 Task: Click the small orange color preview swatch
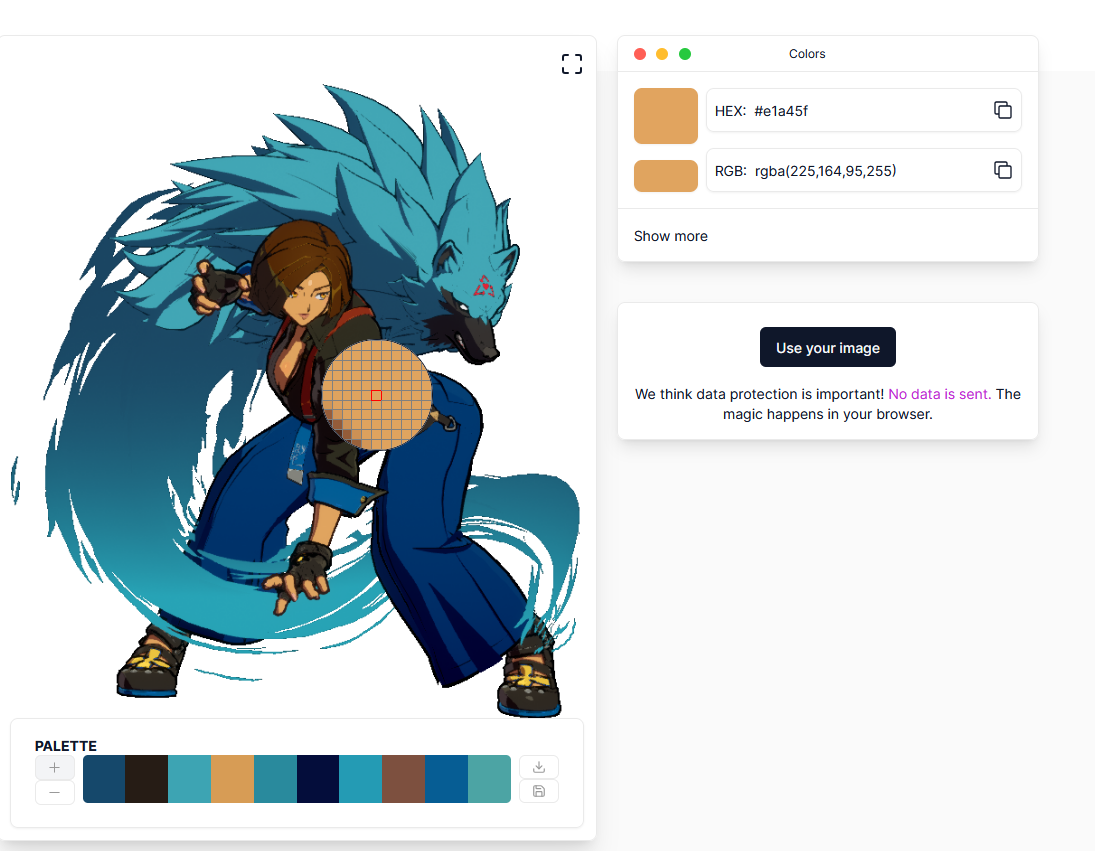666,176
